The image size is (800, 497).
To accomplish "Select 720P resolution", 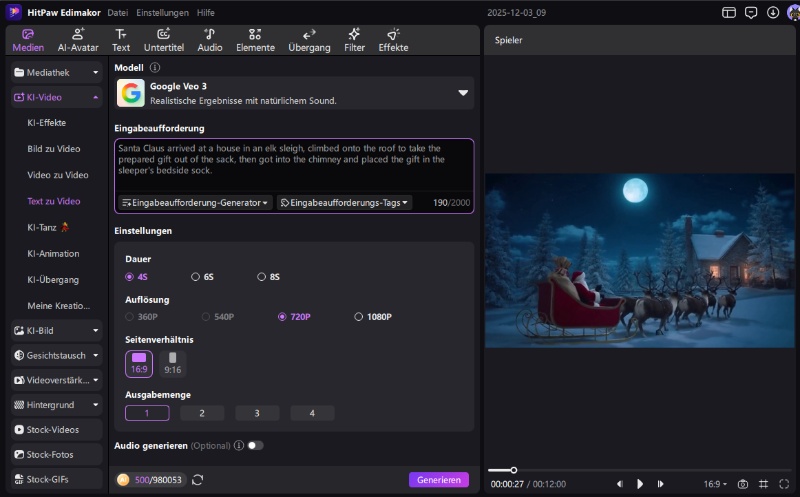I will 294,317.
